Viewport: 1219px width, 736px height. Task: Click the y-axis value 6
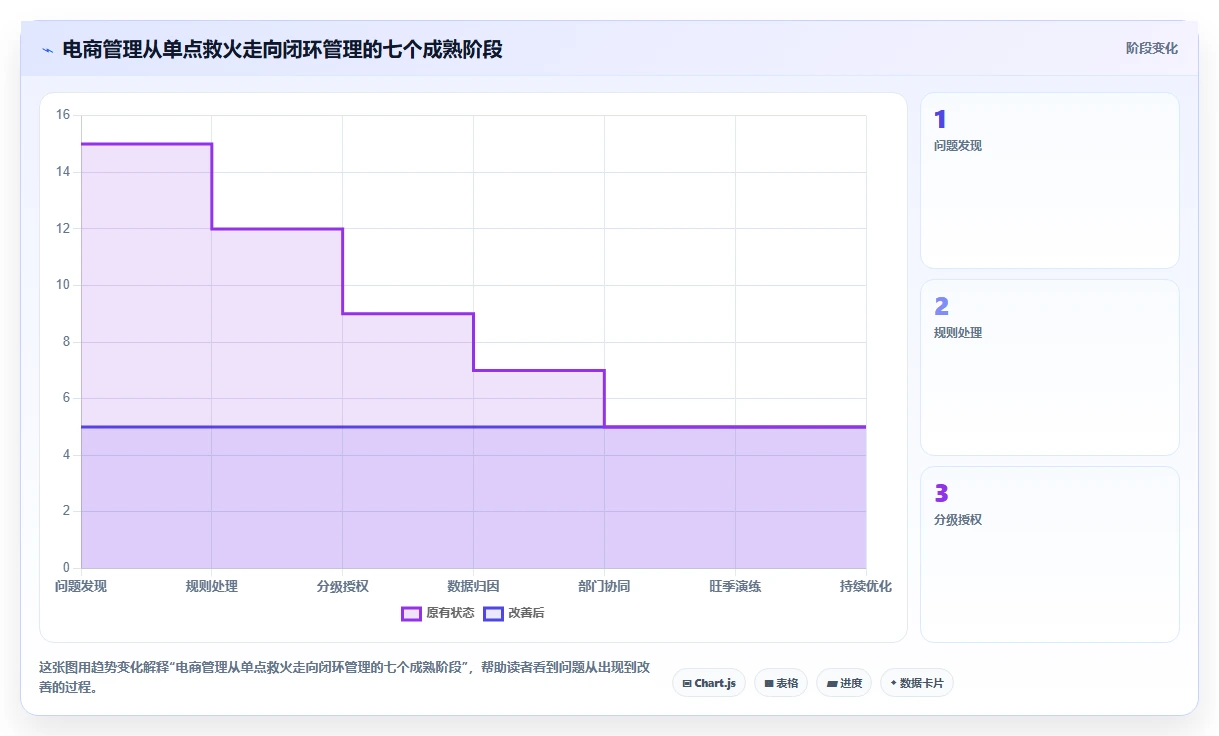66,398
